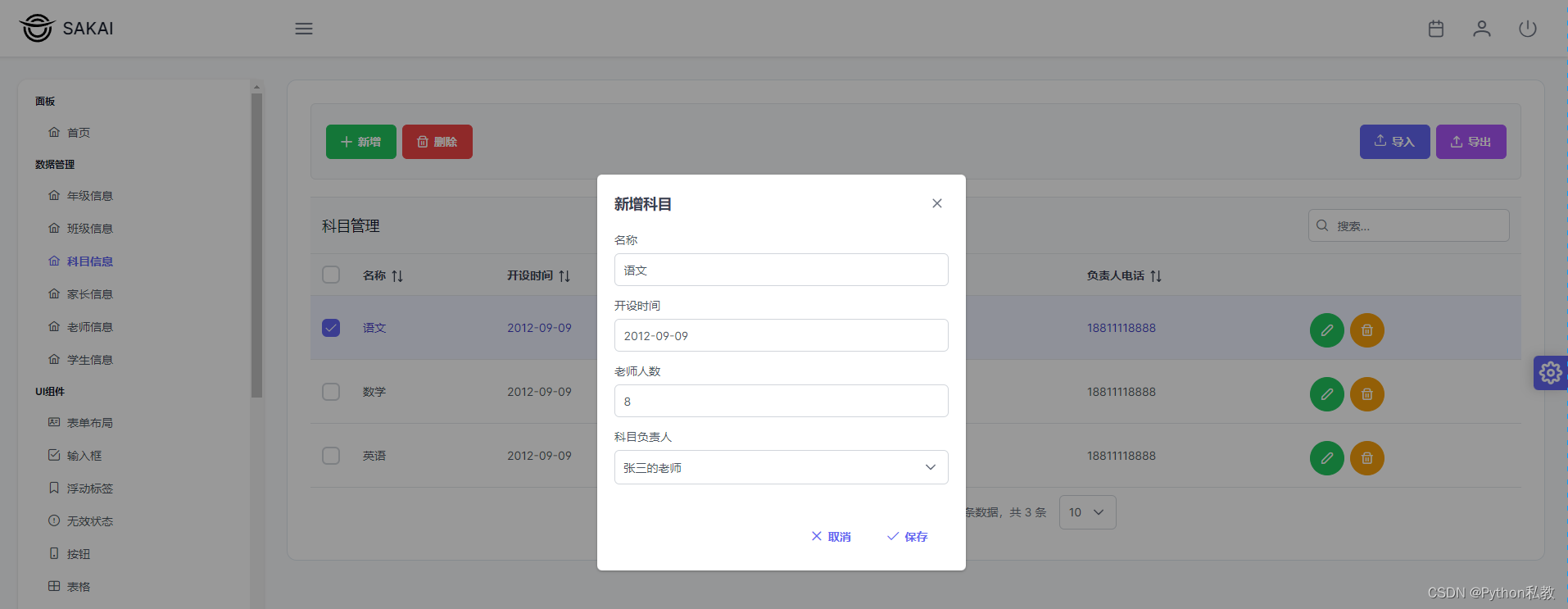Click the 开设时间 input field
Image resolution: width=1568 pixels, height=609 pixels.
tap(782, 335)
